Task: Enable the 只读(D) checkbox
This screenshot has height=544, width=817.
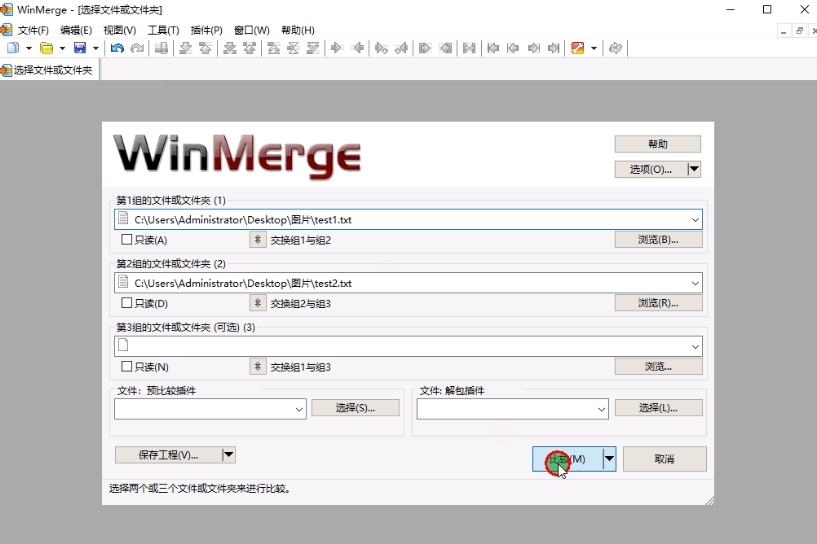Action: tap(126, 303)
